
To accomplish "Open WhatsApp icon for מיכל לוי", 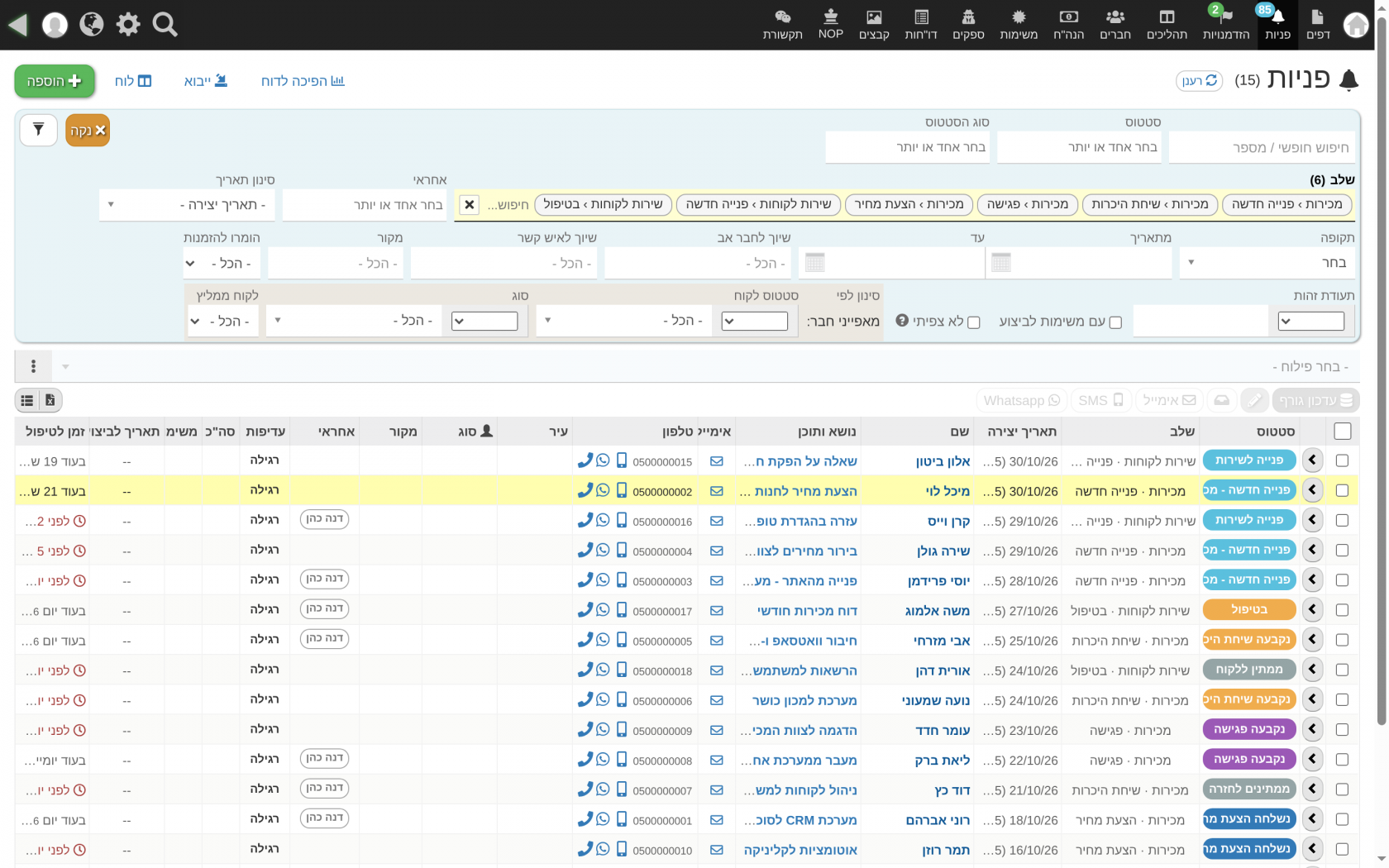I will pos(603,490).
